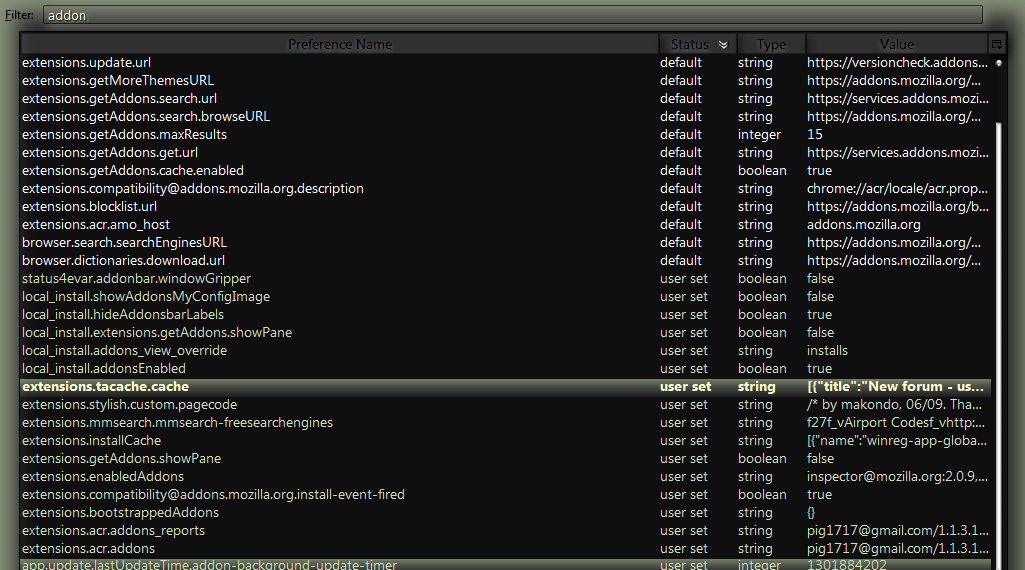Sort by Type column header
This screenshot has width=1025, height=570.
point(771,44)
